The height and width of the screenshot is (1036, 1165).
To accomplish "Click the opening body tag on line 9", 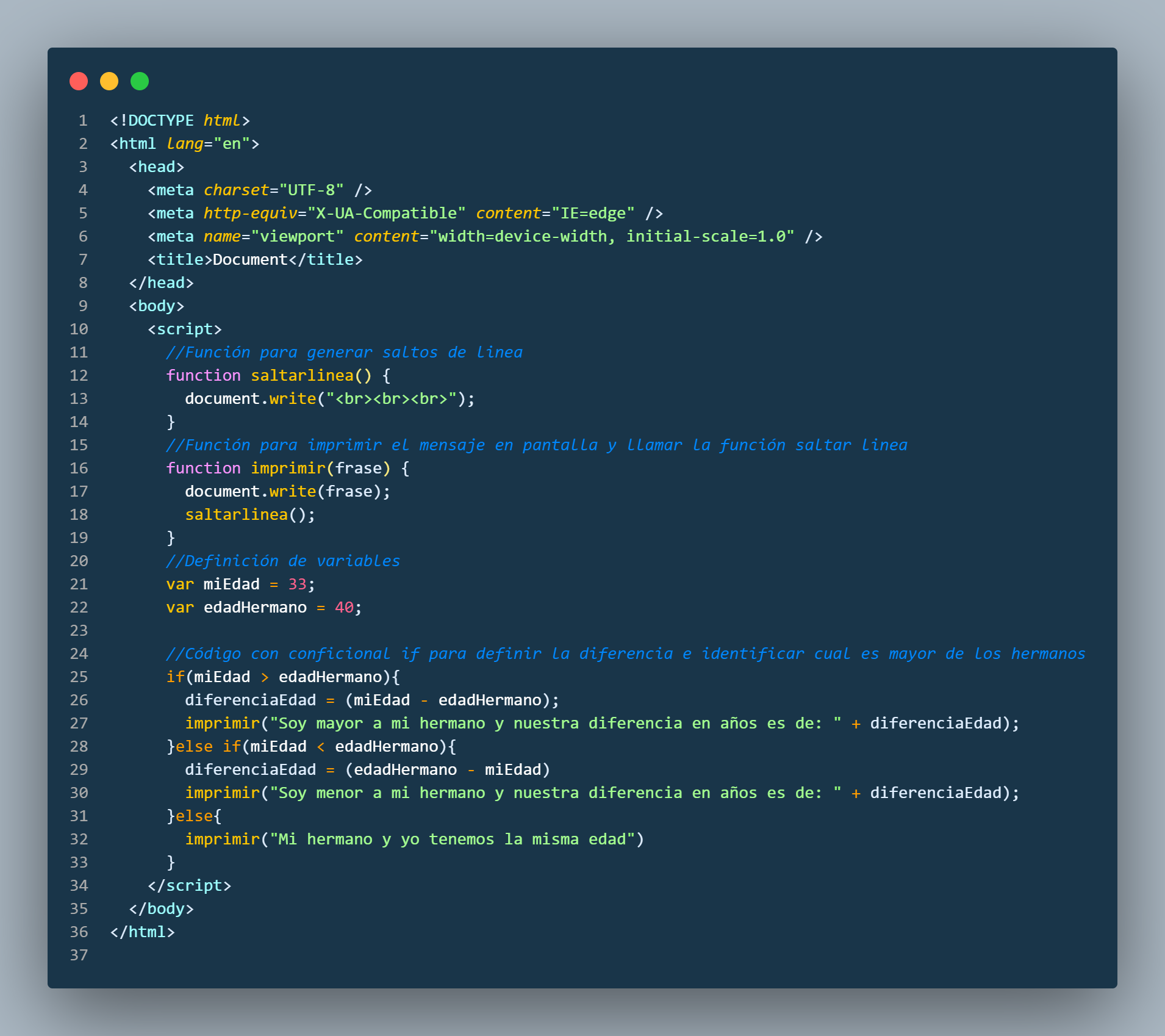I will (157, 306).
